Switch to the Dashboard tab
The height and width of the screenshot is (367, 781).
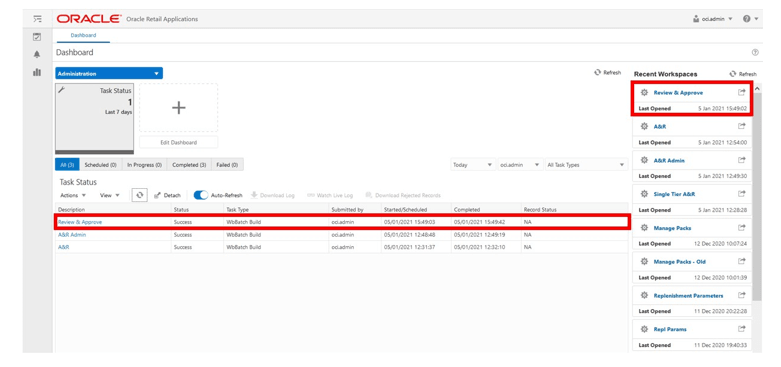83,35
